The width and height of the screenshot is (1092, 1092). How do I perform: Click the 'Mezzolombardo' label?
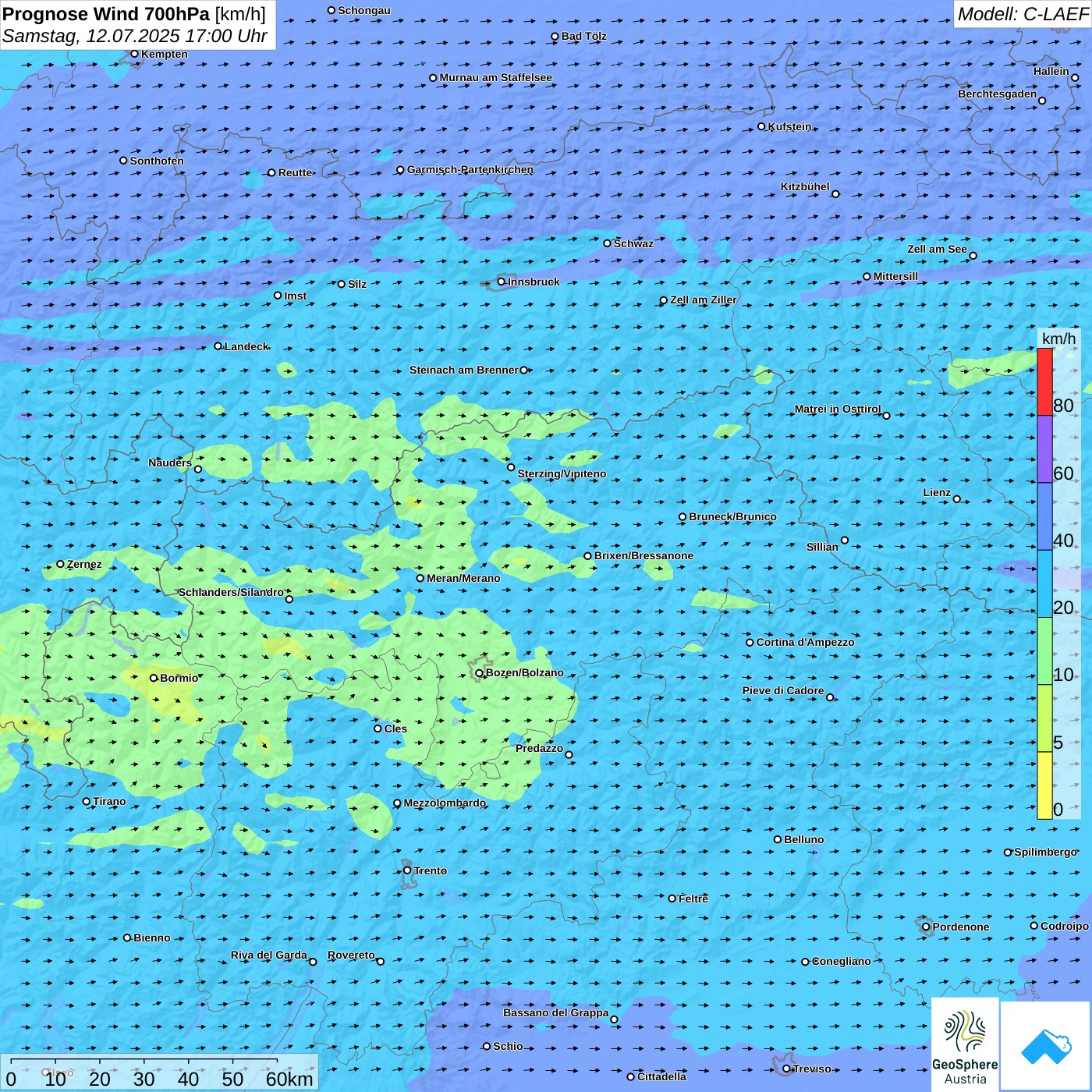click(445, 803)
